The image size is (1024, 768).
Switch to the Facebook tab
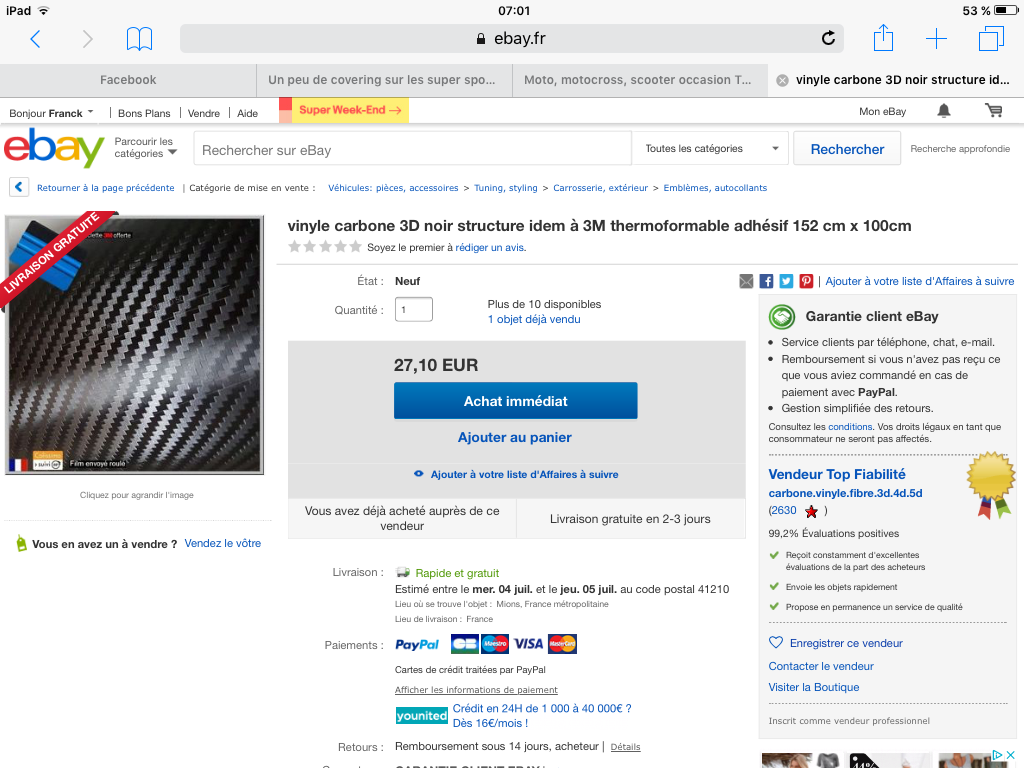click(128, 80)
